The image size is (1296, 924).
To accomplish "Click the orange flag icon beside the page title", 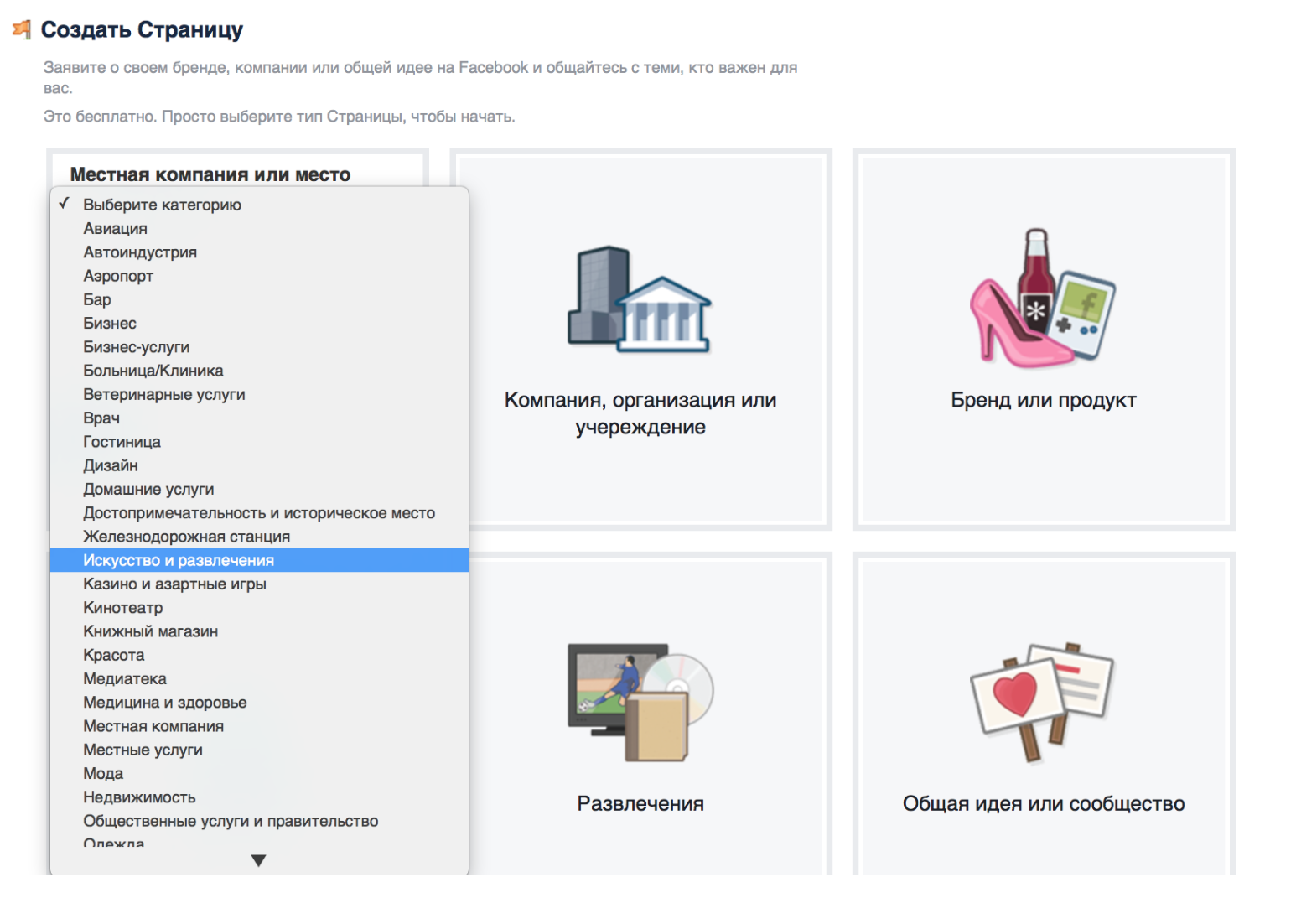I will [22, 30].
